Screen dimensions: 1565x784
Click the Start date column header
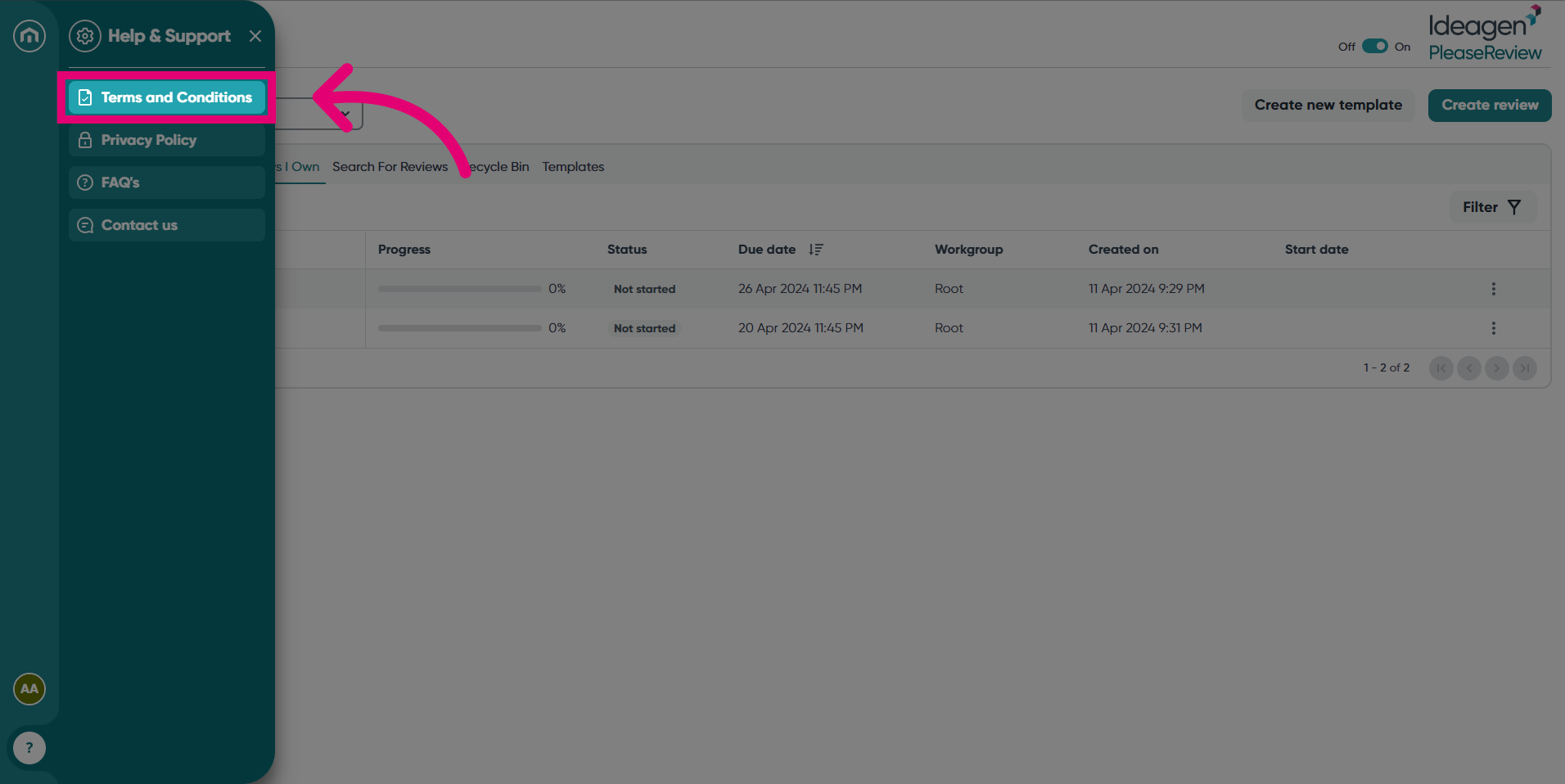coord(1317,250)
